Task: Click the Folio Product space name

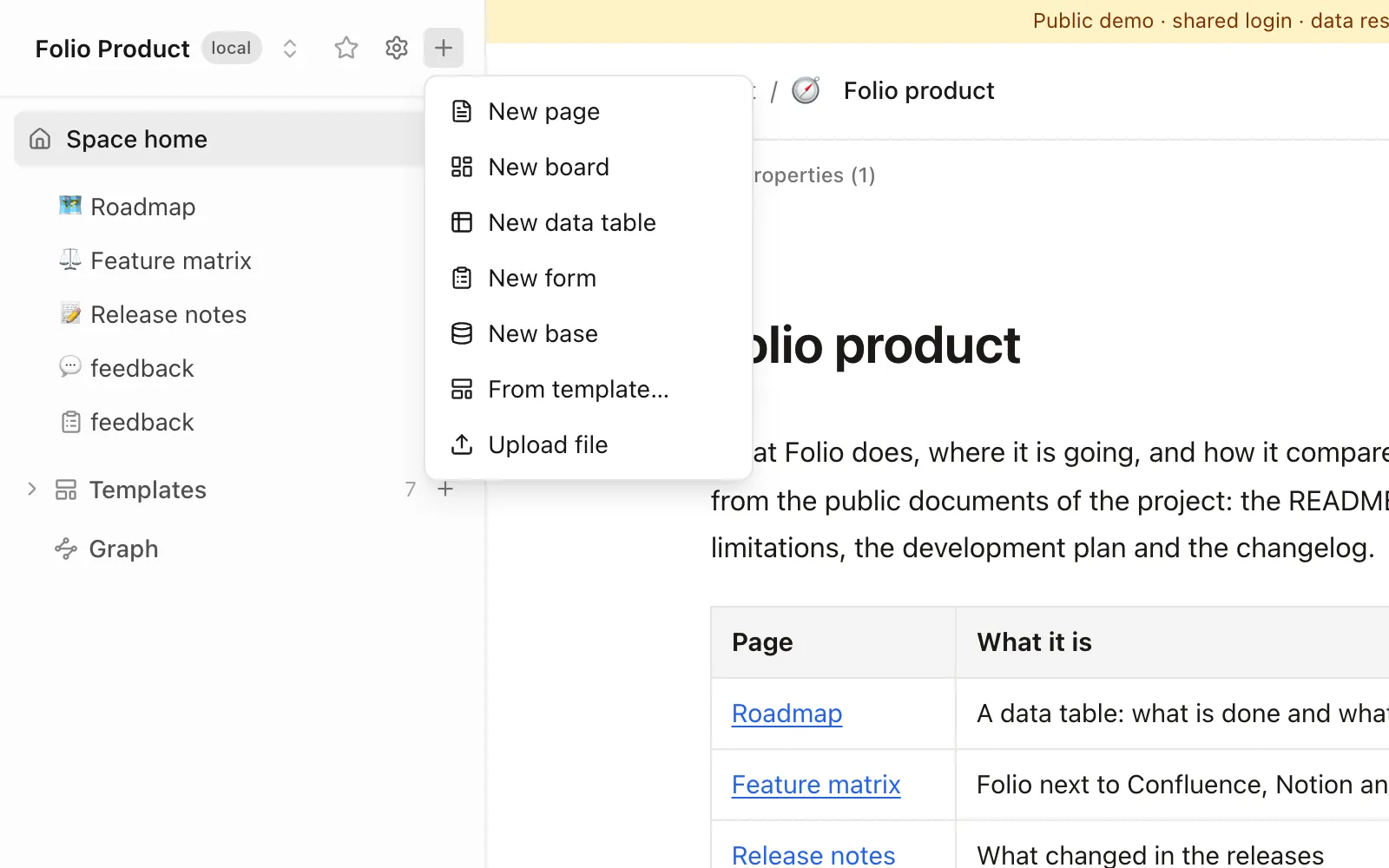Action: (x=112, y=49)
